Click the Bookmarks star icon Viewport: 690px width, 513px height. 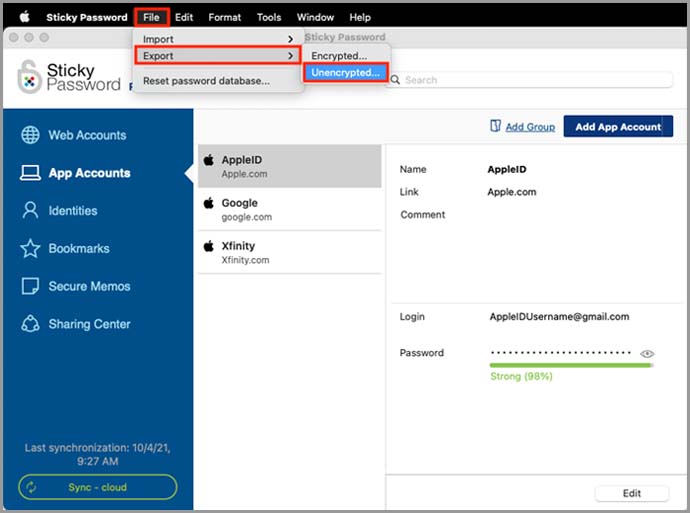click(x=30, y=248)
